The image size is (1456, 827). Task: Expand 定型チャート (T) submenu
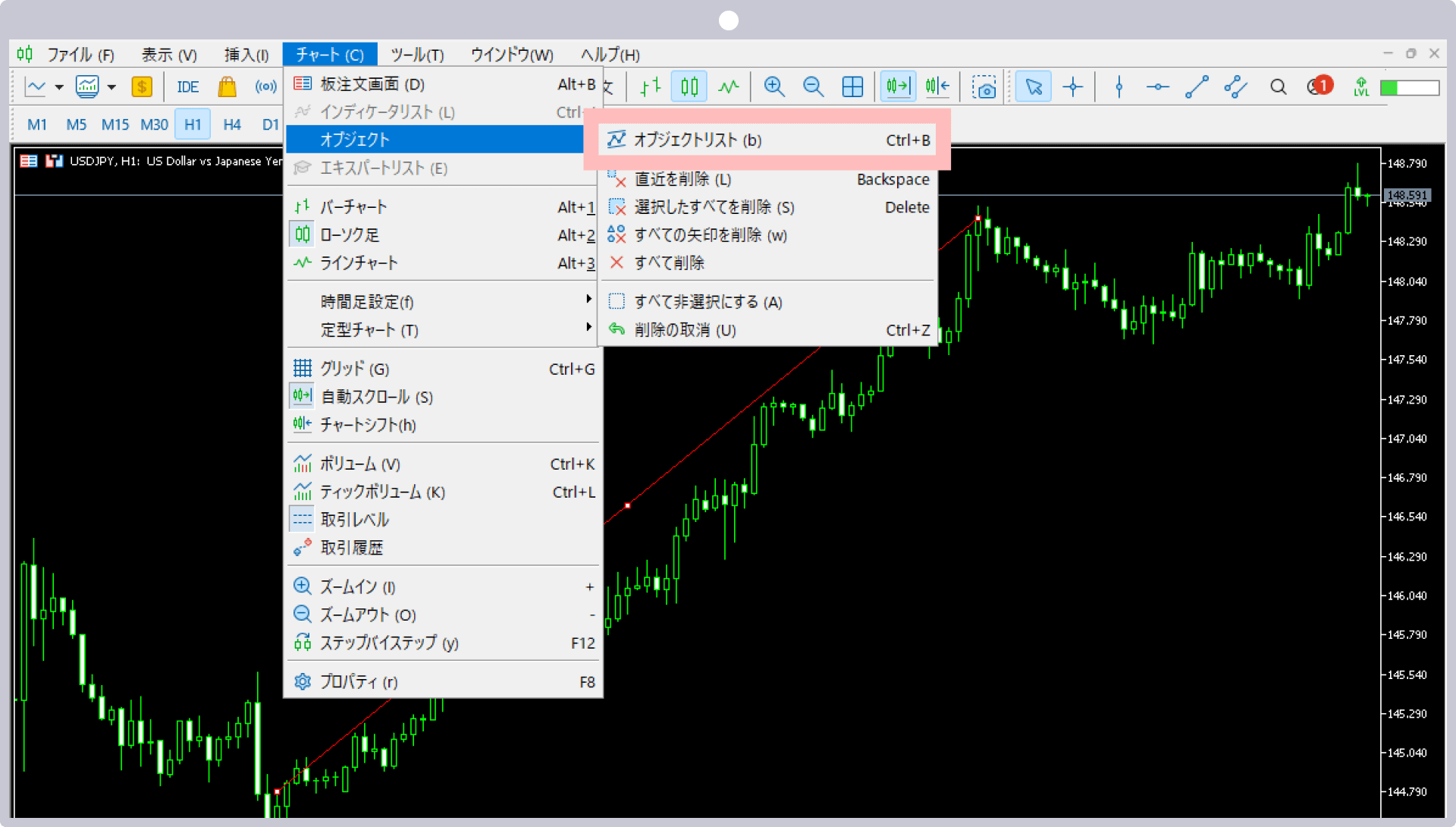(x=444, y=330)
